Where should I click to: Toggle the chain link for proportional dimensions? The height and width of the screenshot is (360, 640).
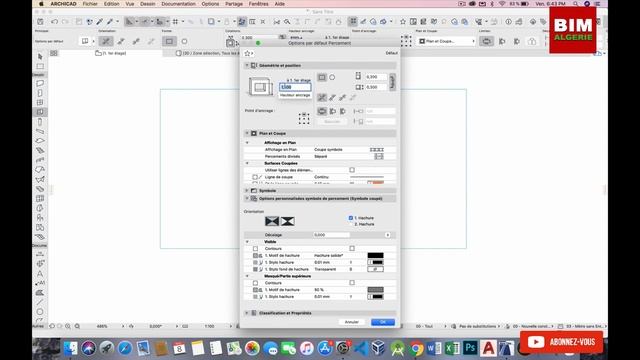pyautogui.click(x=392, y=82)
